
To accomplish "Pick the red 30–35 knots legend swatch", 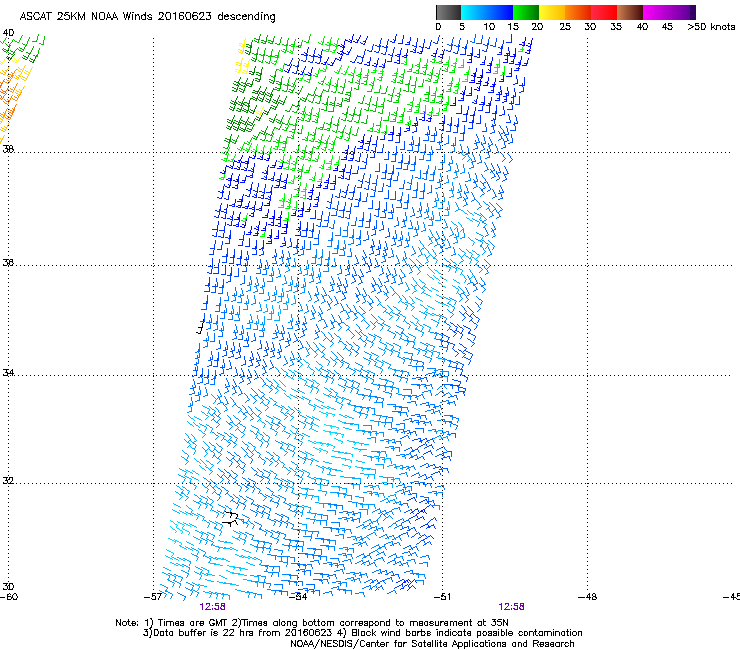I will pyautogui.click(x=604, y=12).
